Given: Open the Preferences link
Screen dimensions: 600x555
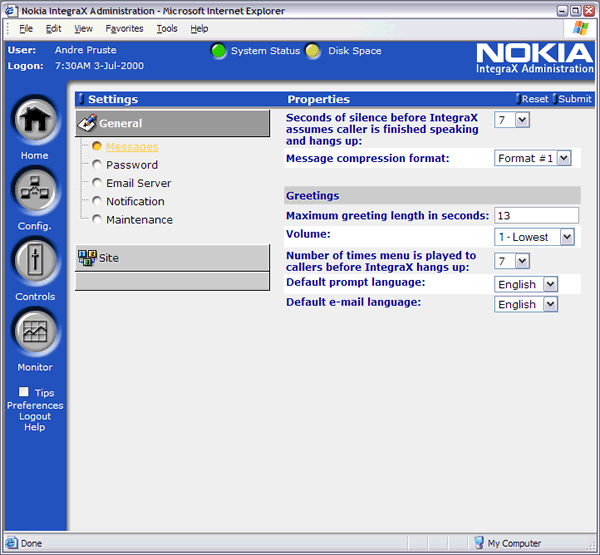Looking at the screenshot, I should coord(35,405).
